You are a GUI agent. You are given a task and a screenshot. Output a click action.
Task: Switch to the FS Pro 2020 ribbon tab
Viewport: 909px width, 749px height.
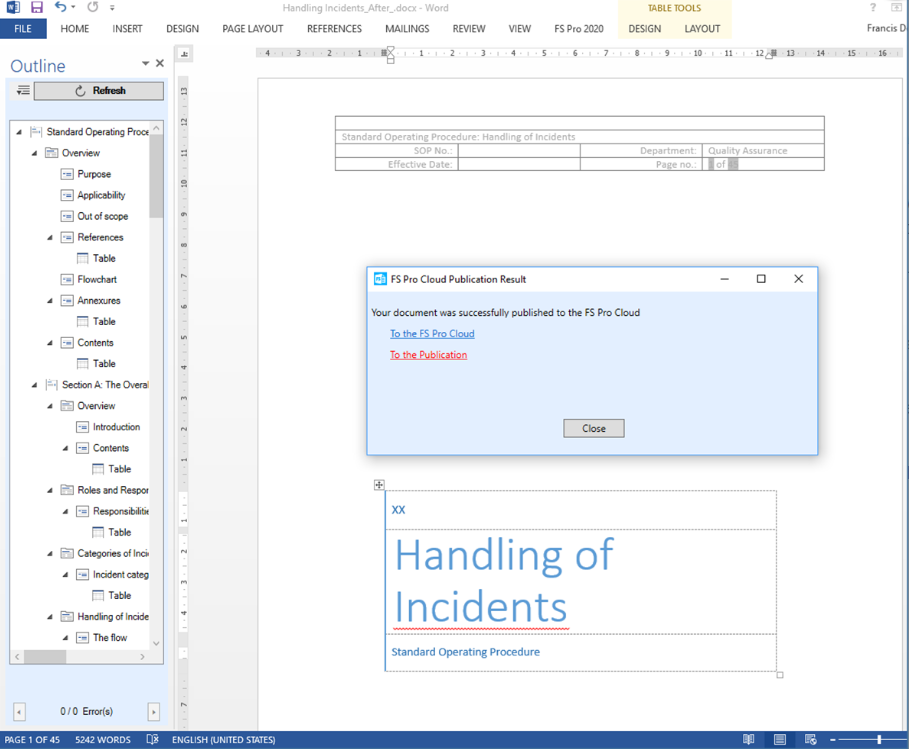578,28
